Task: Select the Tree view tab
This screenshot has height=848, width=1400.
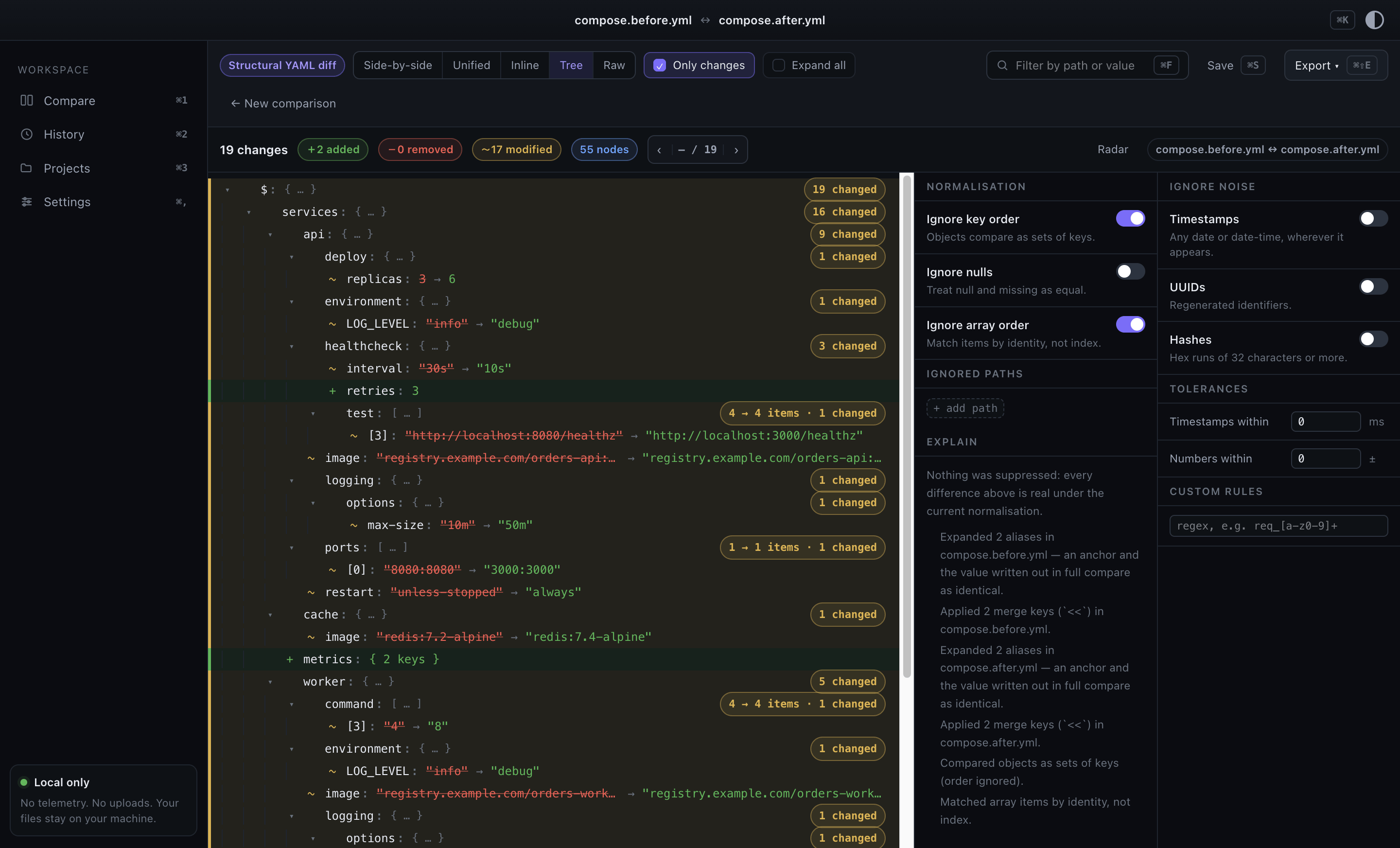Action: coord(571,65)
